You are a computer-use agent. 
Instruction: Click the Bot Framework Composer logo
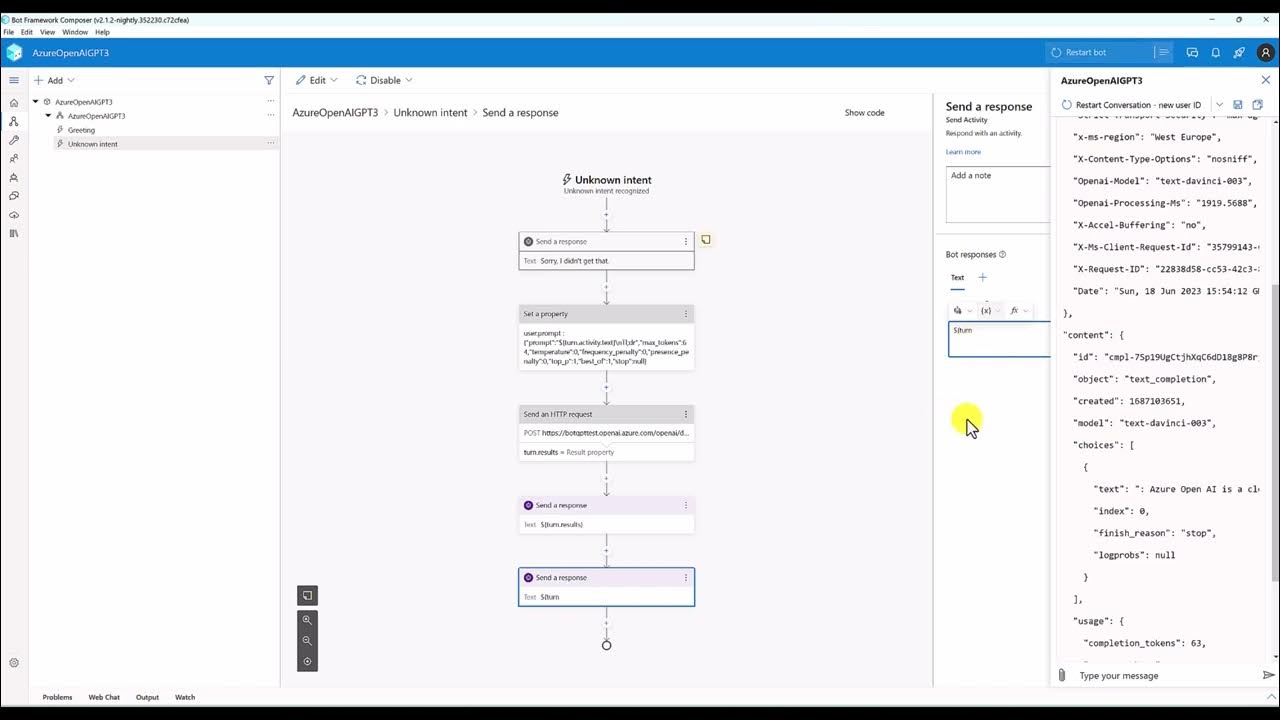14,52
